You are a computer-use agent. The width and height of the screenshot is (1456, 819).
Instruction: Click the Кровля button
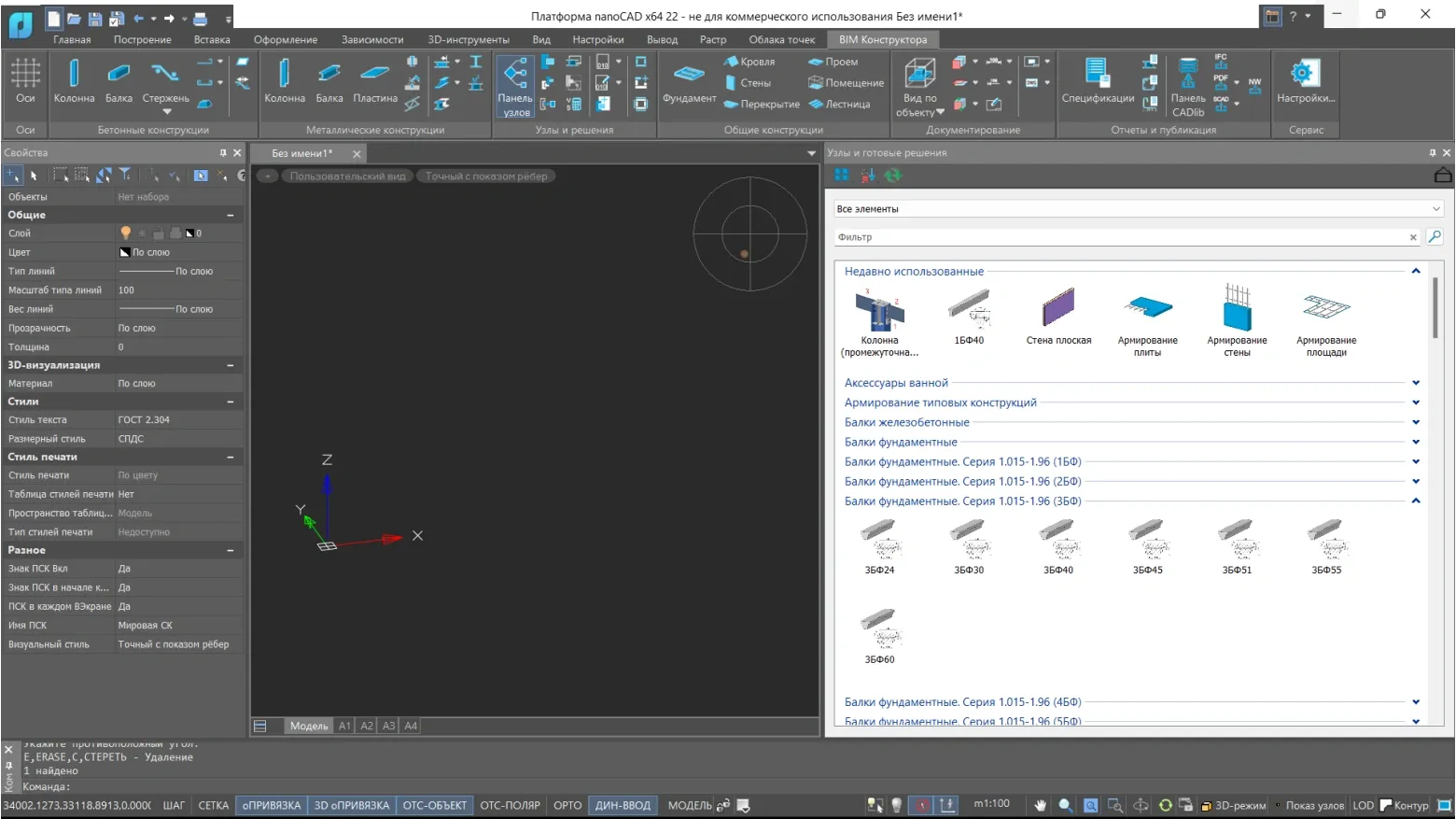pos(749,62)
